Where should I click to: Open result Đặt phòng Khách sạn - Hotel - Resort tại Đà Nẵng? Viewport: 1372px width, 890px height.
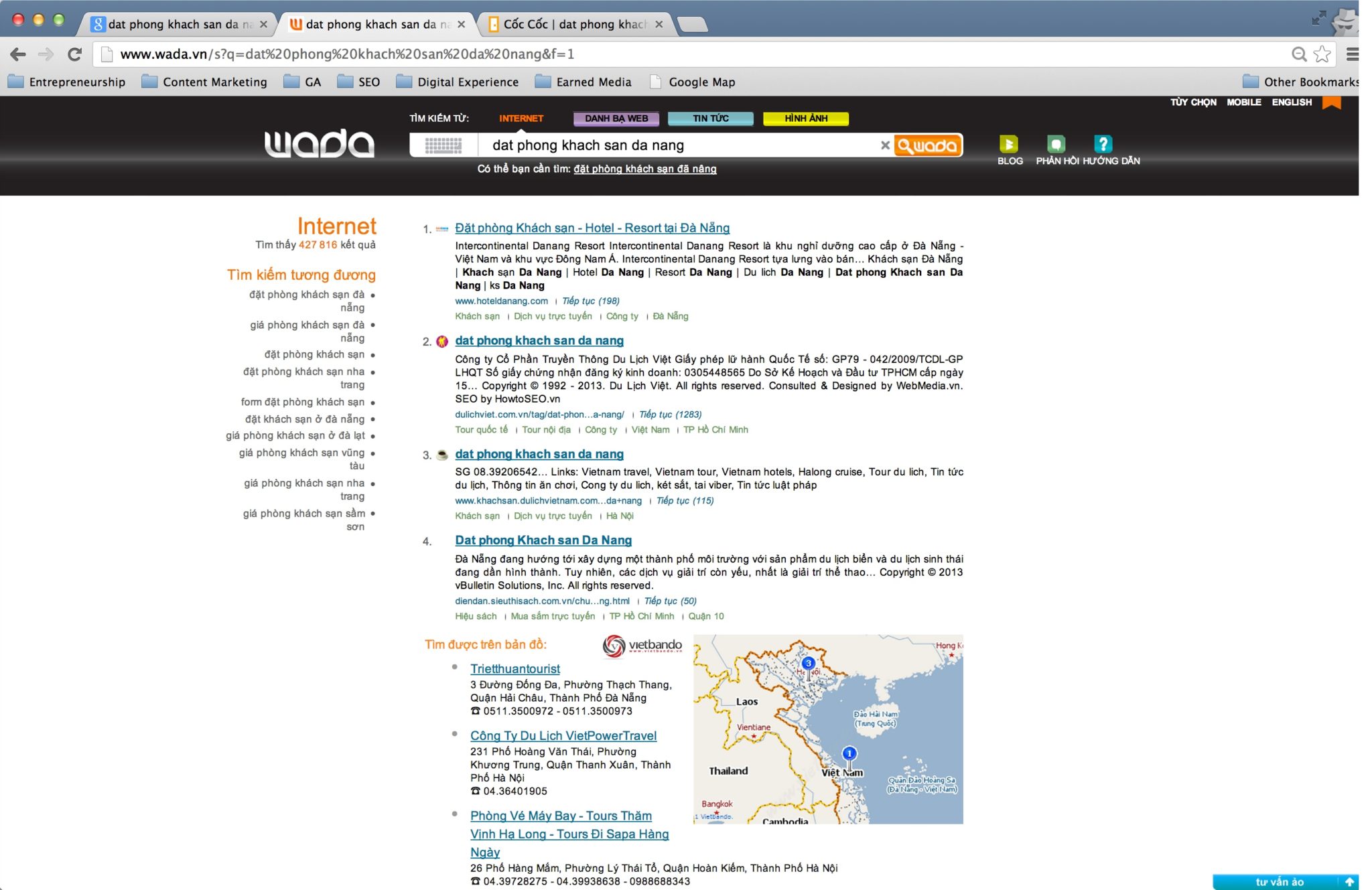point(592,228)
